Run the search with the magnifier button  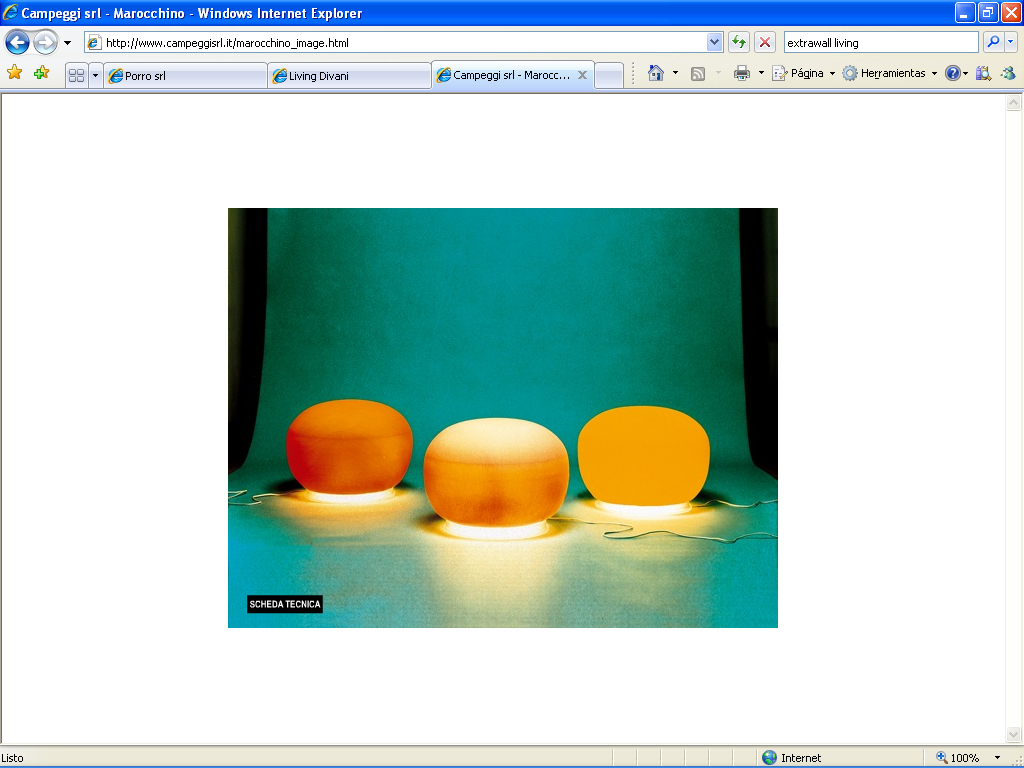click(x=993, y=43)
